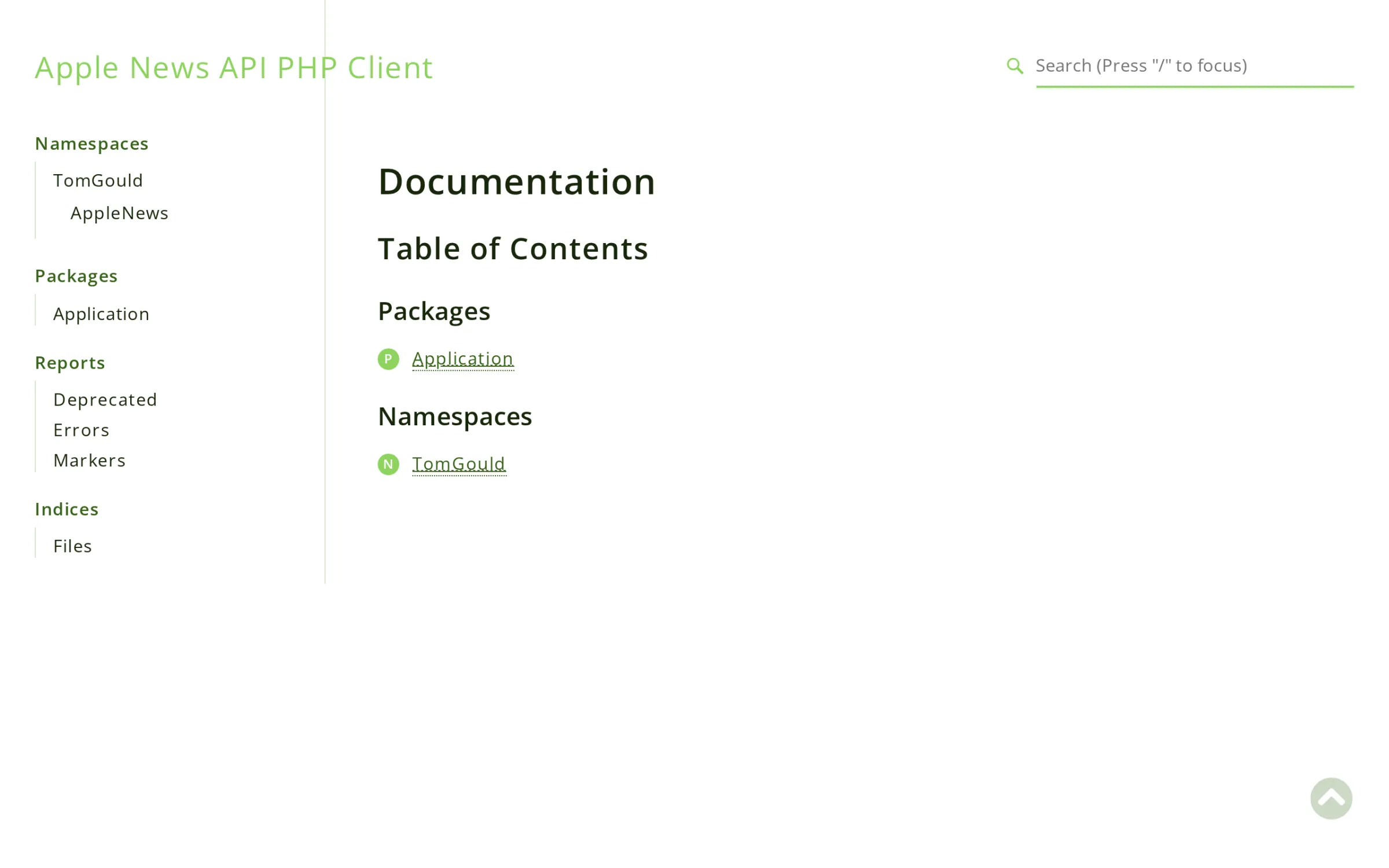Click the scroll-to-top chevron button
This screenshot has height=868, width=1389.
tap(1331, 799)
